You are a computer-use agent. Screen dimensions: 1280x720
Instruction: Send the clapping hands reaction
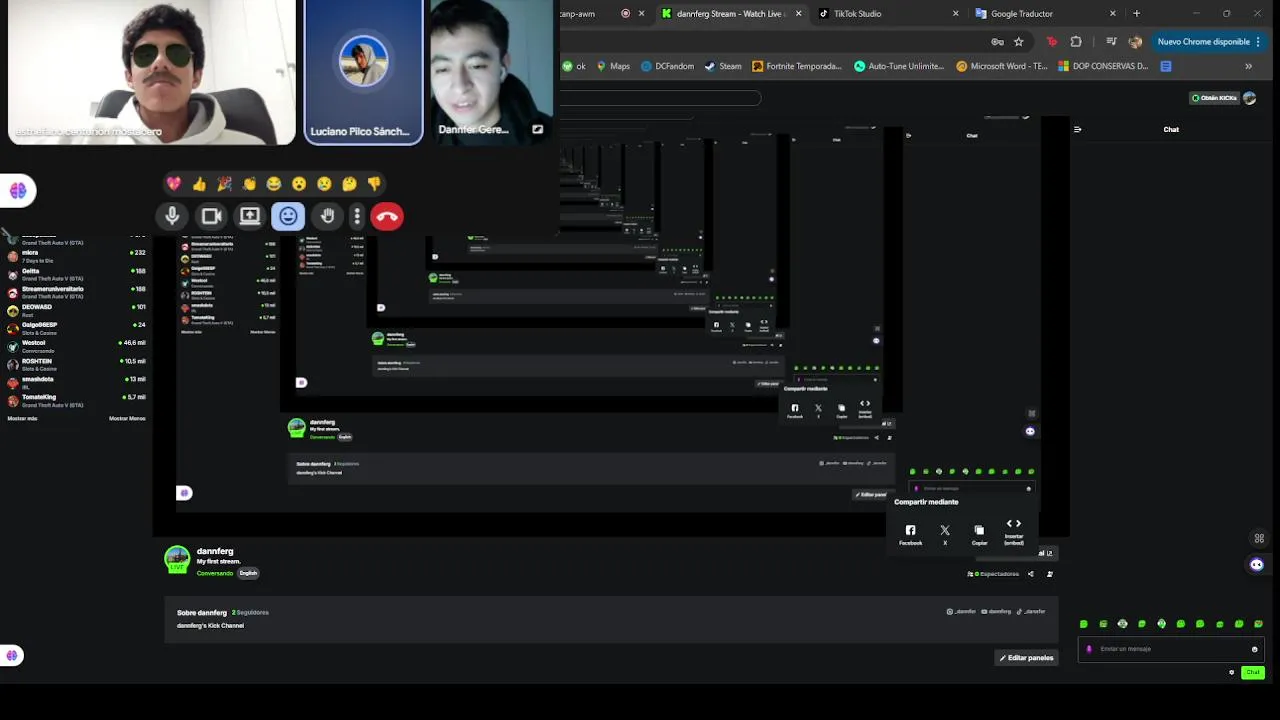tap(249, 184)
